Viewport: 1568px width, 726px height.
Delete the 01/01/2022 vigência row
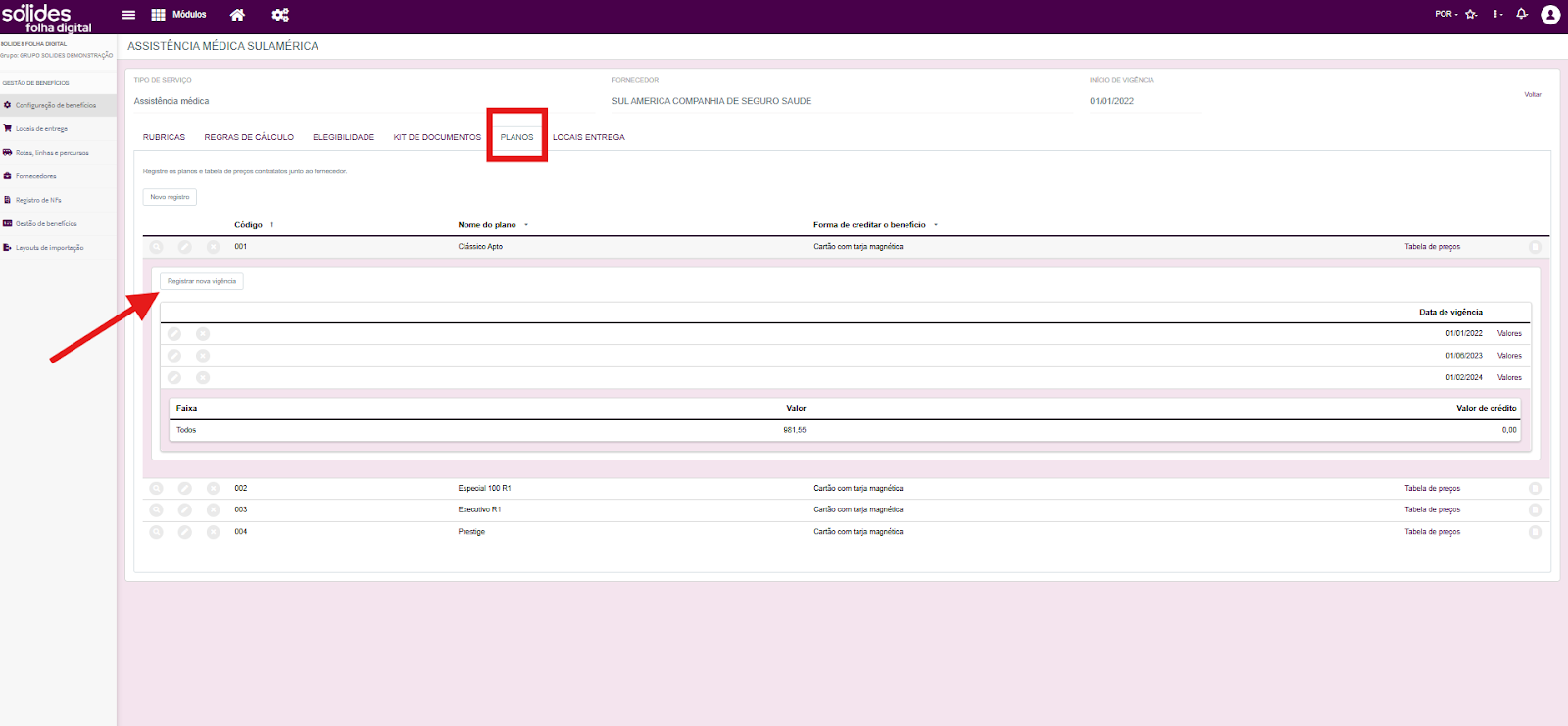coord(203,334)
